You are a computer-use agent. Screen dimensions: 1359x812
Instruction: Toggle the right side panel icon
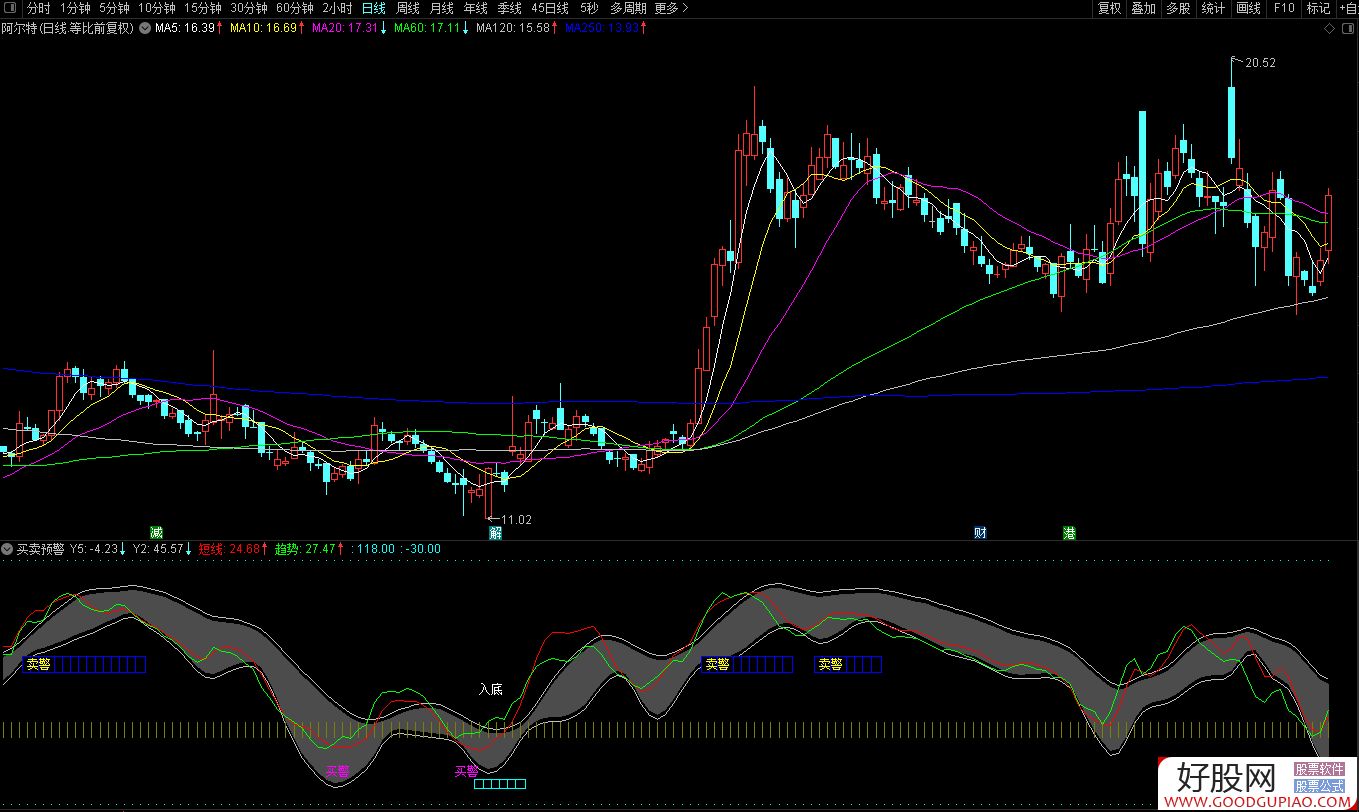(1347, 29)
